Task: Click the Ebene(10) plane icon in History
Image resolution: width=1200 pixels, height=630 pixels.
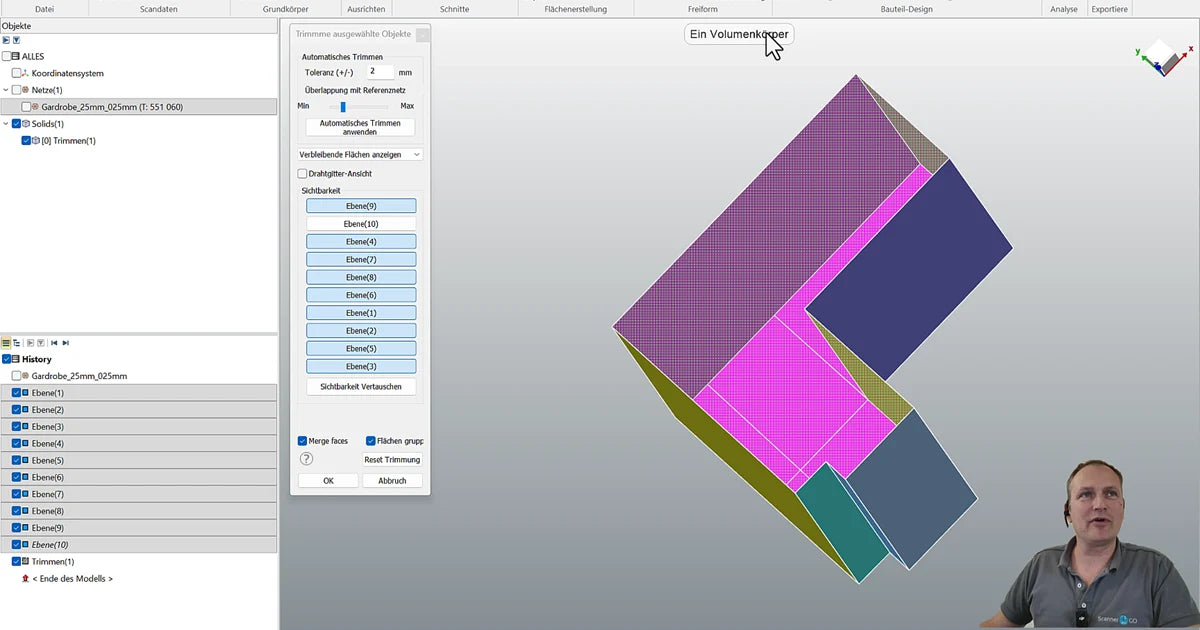Action: (25, 545)
